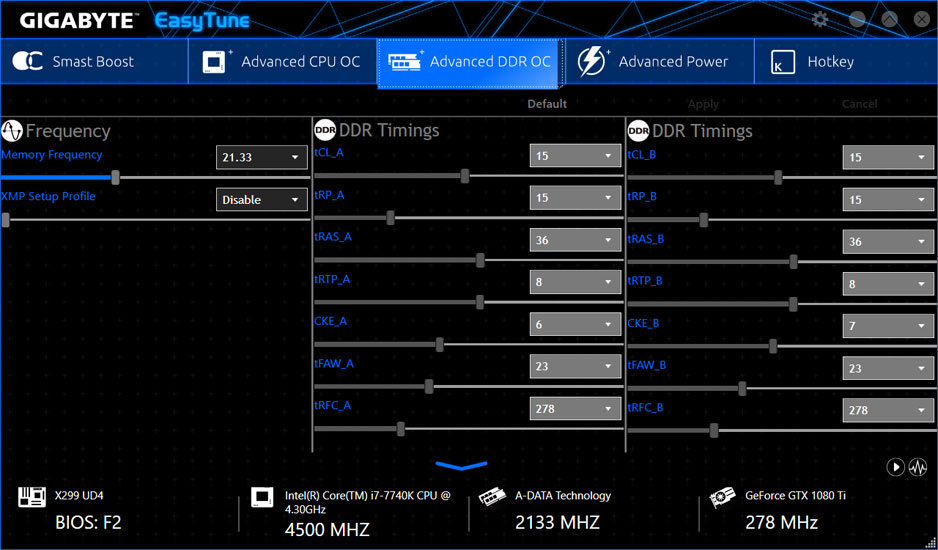938x550 pixels.
Task: Click the memory module icon beside A-DATA Technology
Action: pos(492,497)
